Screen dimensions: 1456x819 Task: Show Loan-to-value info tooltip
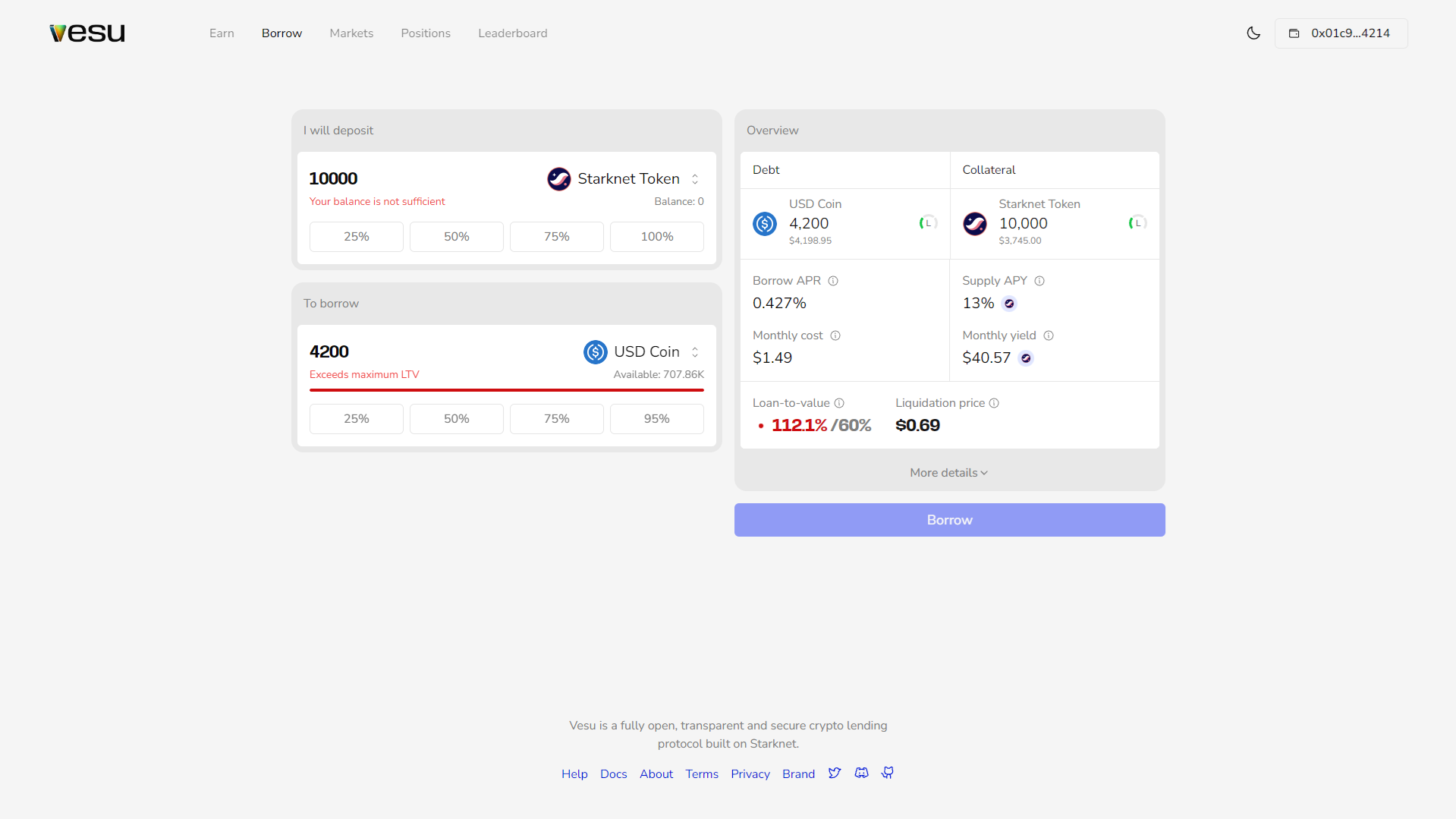839,403
